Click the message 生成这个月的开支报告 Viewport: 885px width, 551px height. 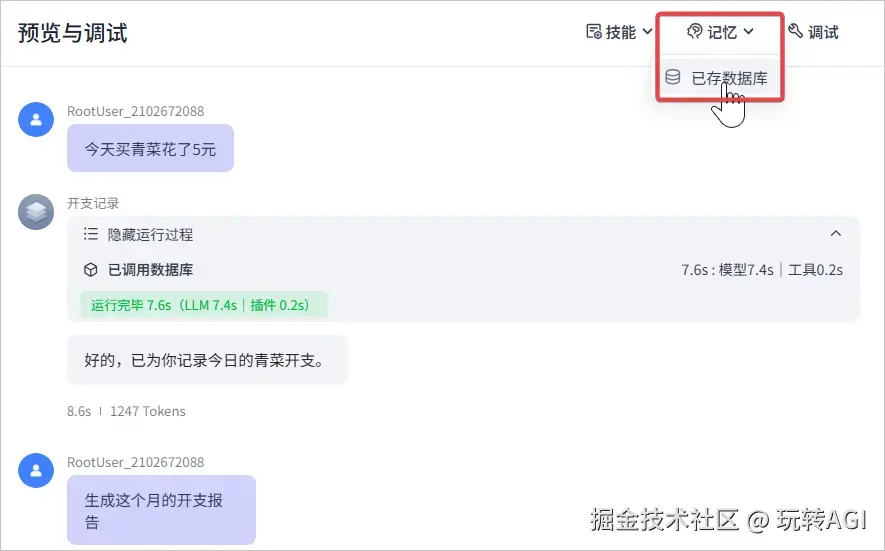(x=161, y=510)
